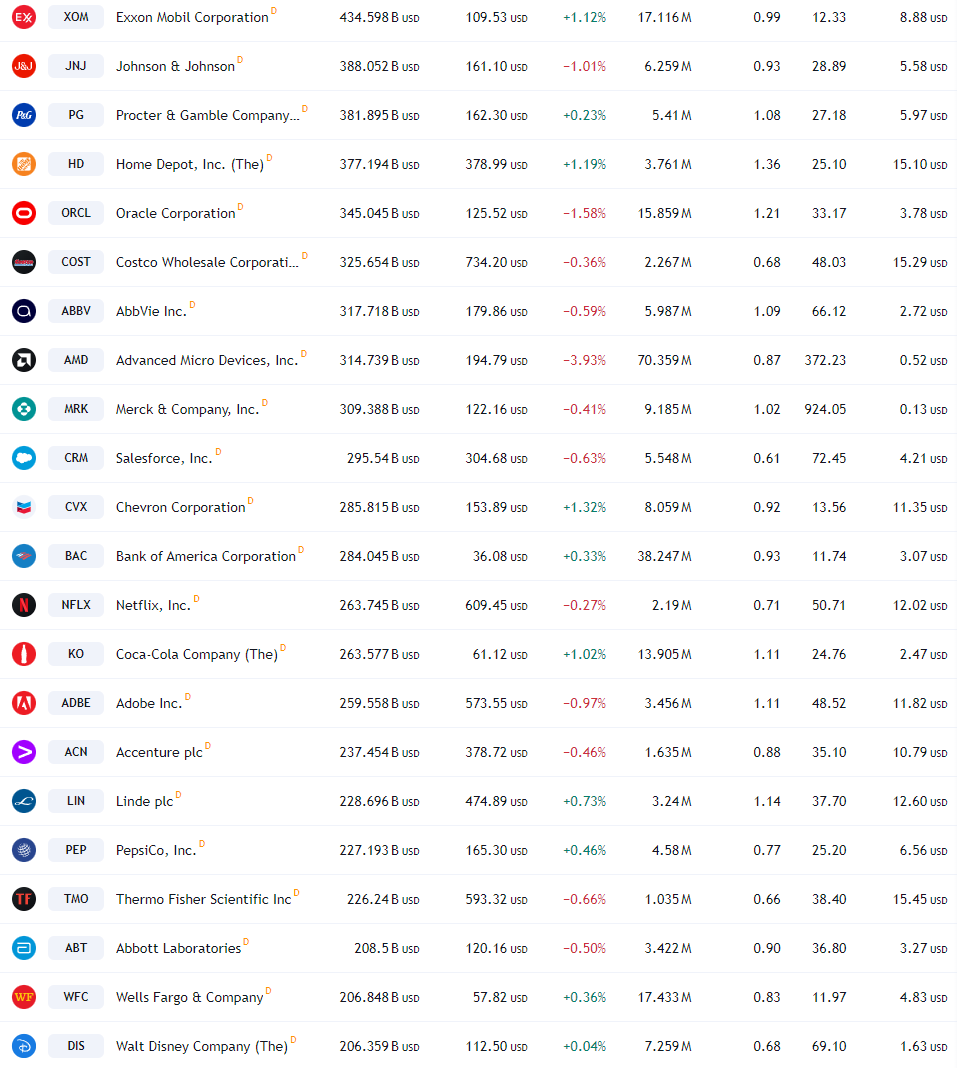The height and width of the screenshot is (1068, 957).
Task: Click the Wells Fargo WF logo icon
Action: [x=24, y=997]
